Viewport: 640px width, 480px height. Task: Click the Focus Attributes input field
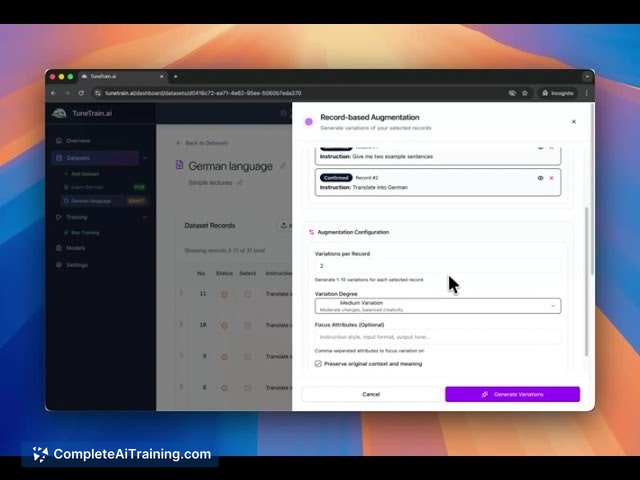pos(438,337)
